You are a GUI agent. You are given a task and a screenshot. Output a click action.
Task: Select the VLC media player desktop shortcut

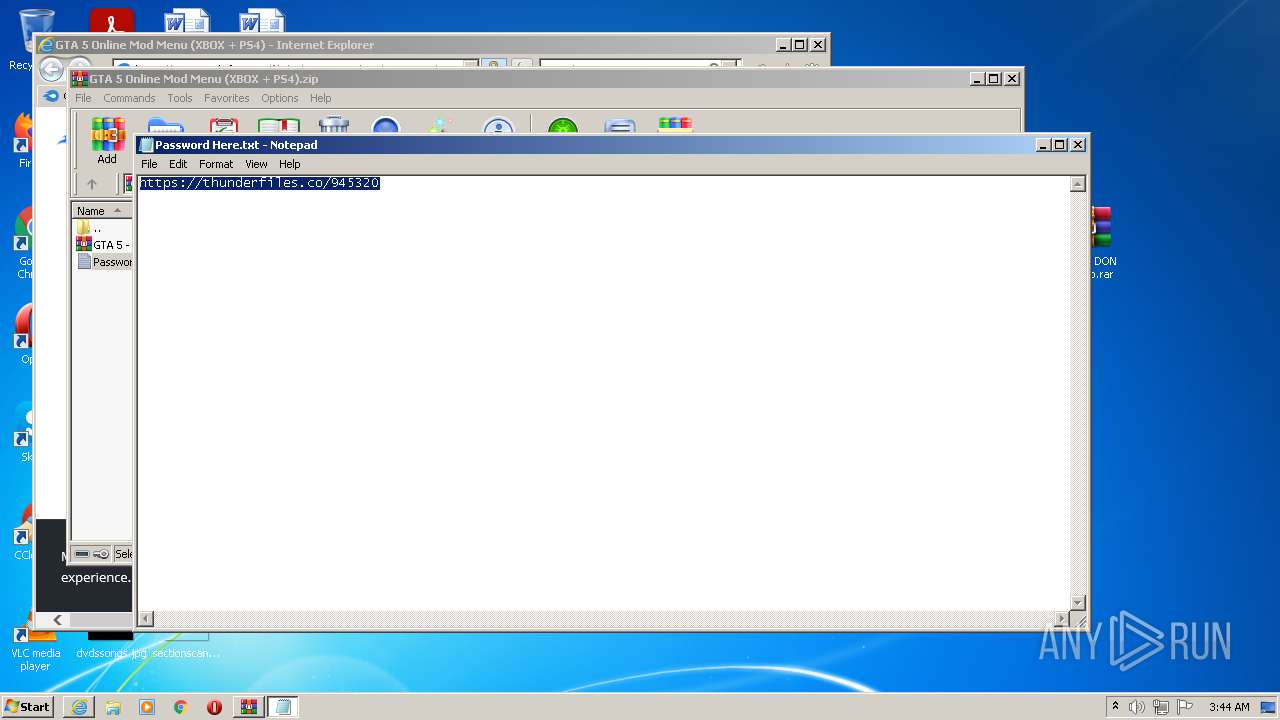point(35,648)
